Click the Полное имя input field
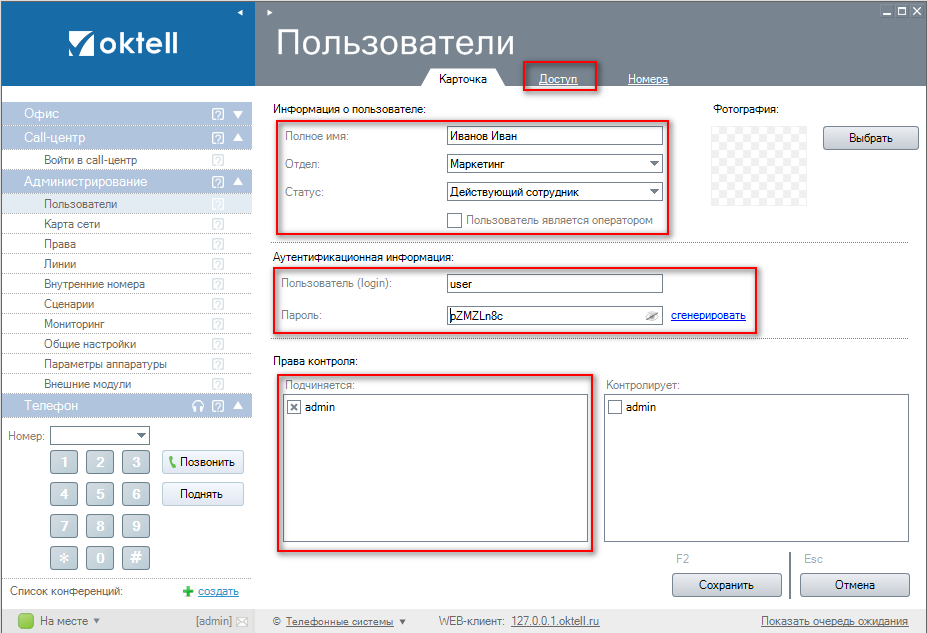 point(555,136)
